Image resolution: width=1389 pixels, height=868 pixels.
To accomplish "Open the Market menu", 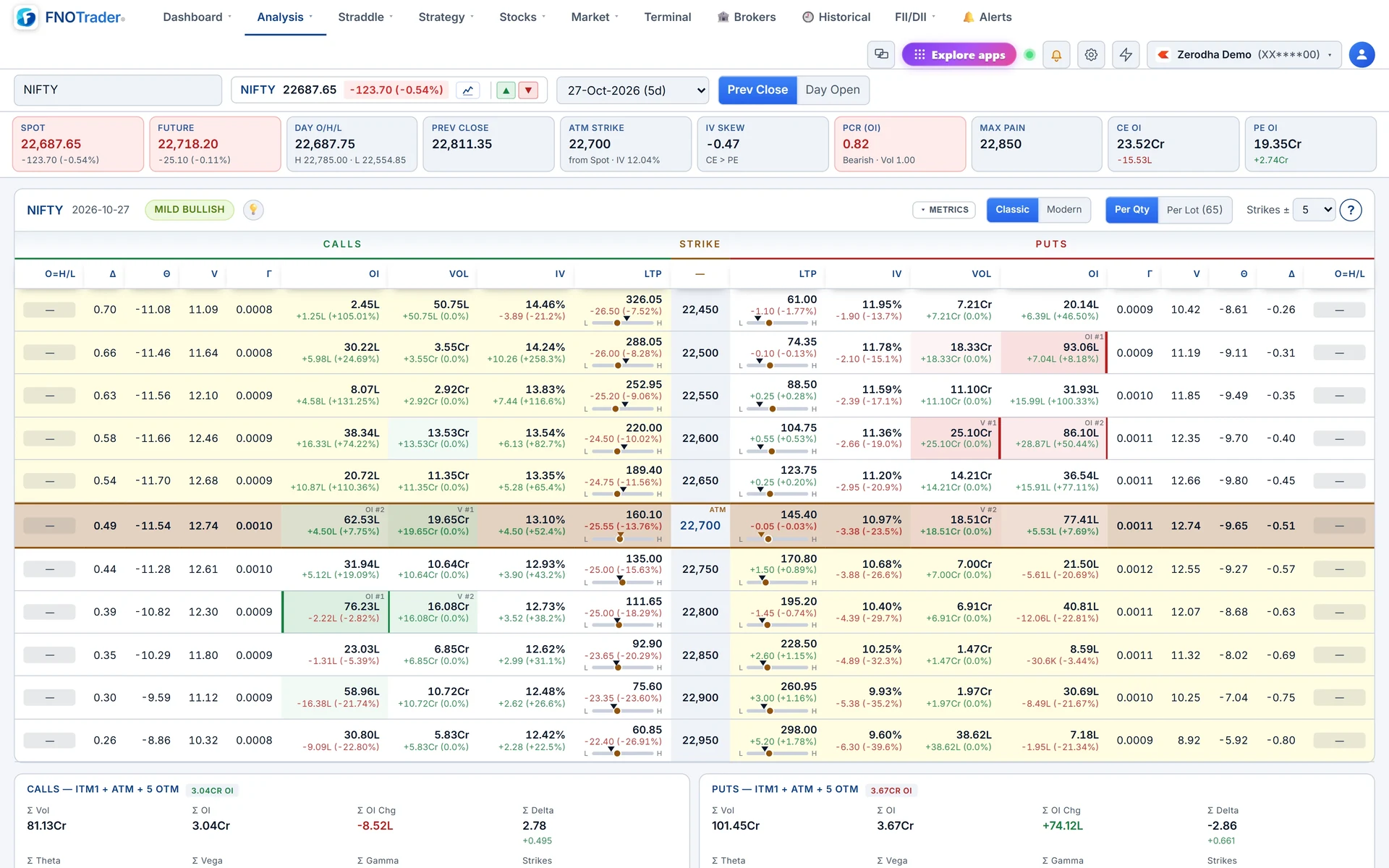I will pos(595,17).
